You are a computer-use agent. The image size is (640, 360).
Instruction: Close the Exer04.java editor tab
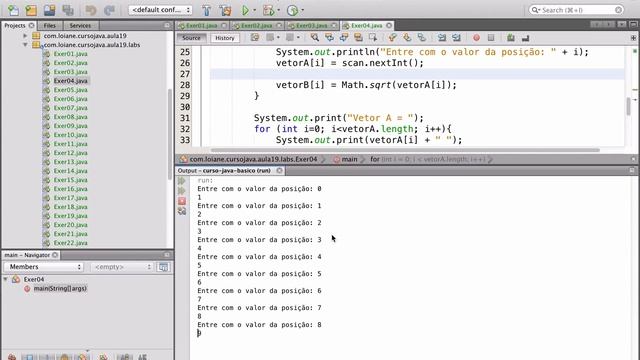point(389,25)
